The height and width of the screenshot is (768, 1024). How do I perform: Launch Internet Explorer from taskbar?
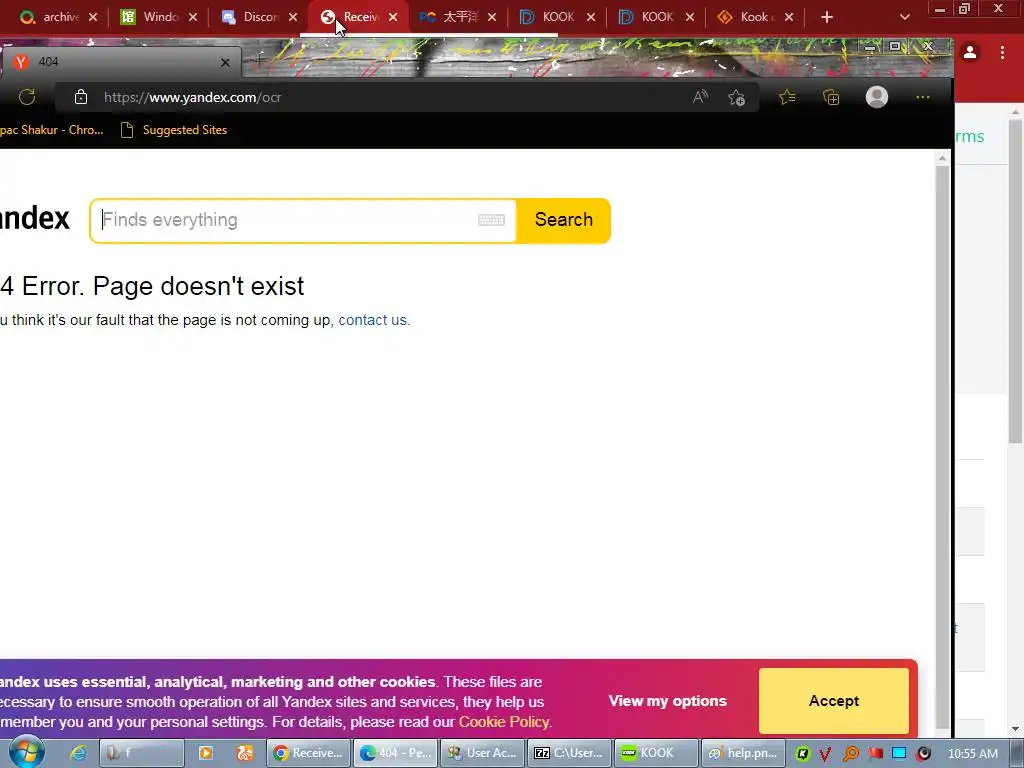tap(78, 753)
